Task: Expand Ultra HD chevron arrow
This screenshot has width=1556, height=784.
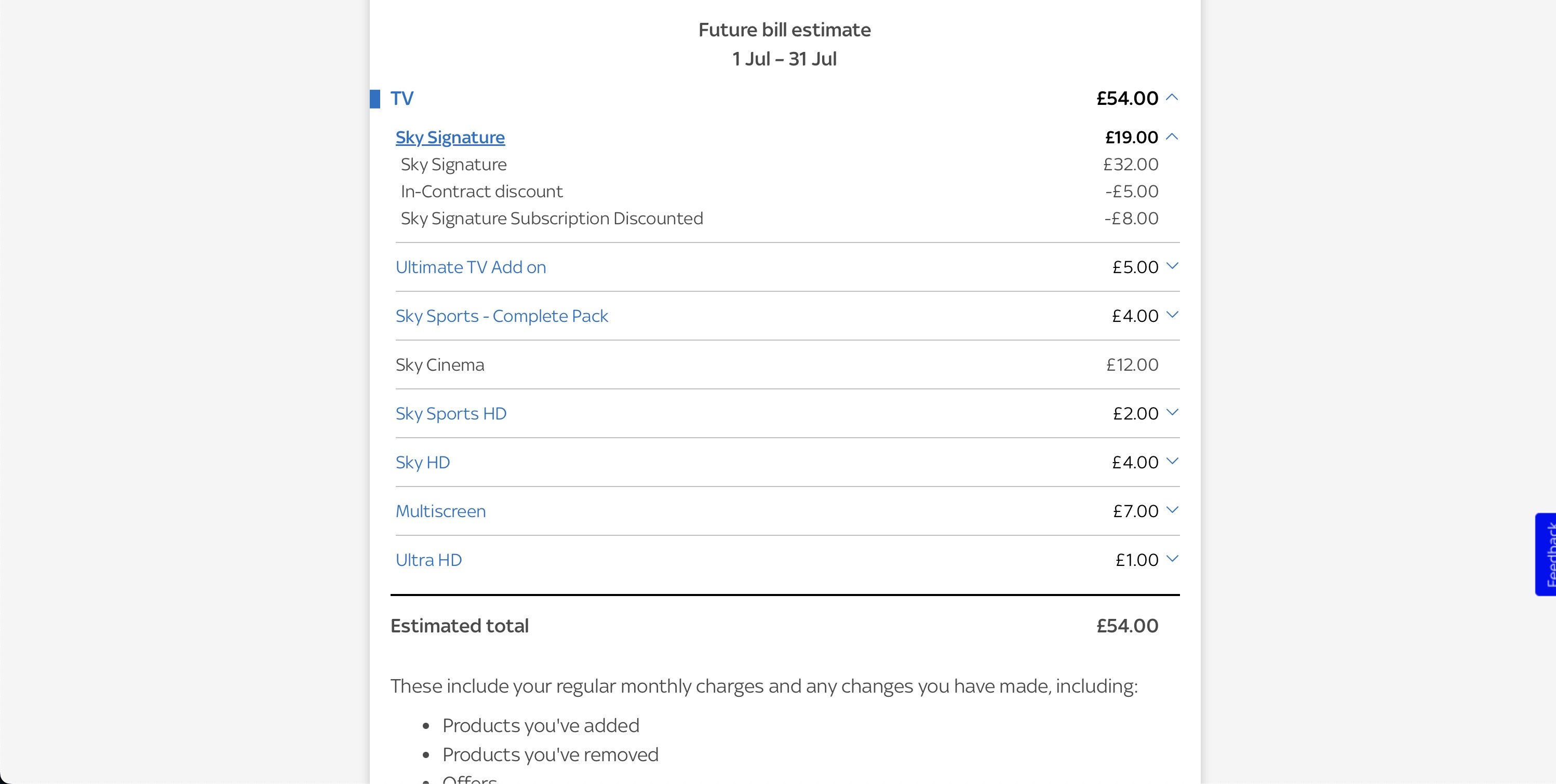Action: tap(1171, 559)
